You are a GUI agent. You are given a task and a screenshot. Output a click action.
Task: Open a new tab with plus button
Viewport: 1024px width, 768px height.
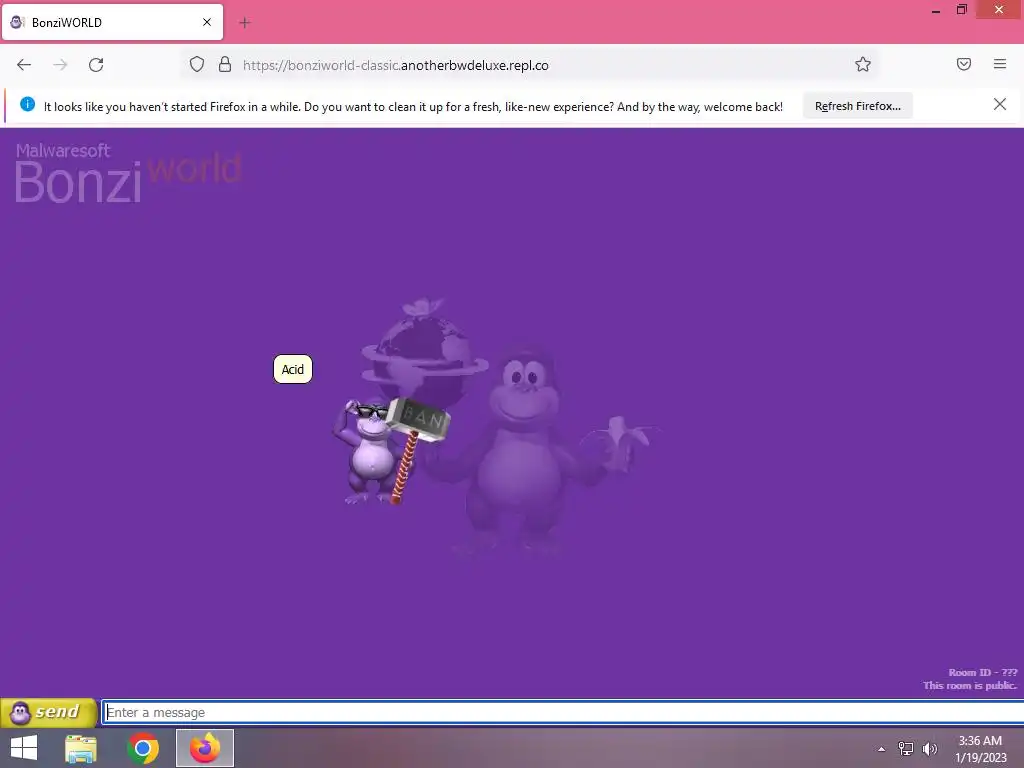click(x=245, y=23)
